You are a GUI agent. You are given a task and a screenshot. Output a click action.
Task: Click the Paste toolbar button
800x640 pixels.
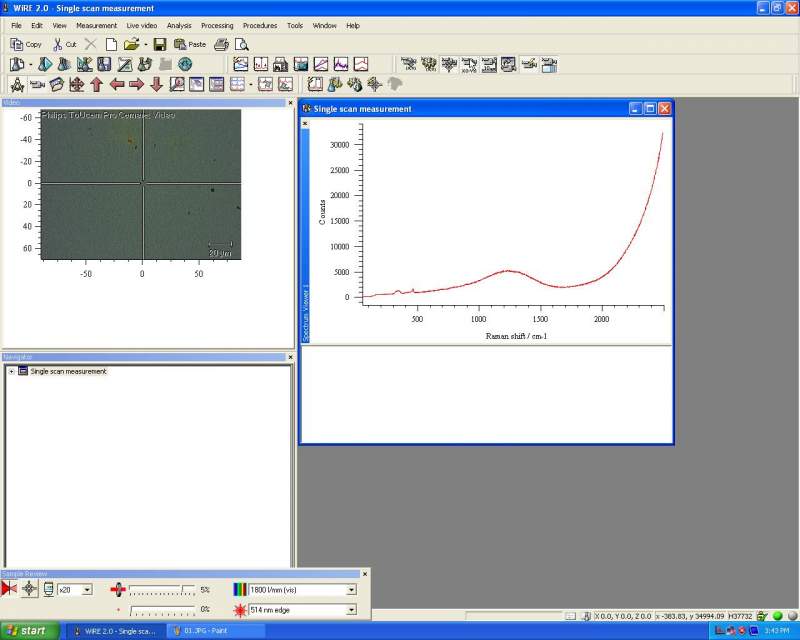click(190, 44)
